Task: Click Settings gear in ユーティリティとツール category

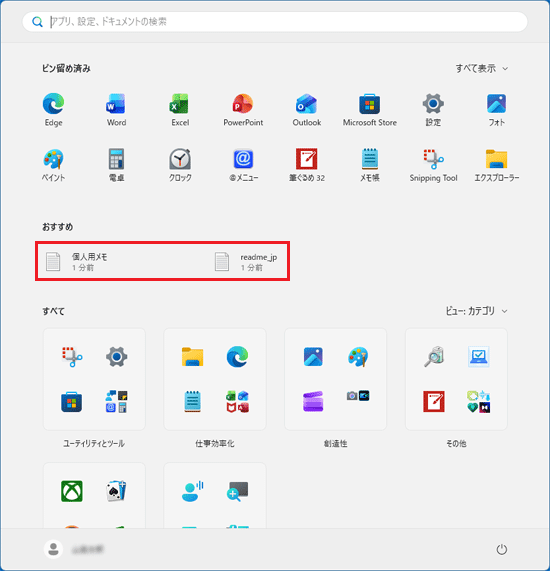Action: [117, 357]
